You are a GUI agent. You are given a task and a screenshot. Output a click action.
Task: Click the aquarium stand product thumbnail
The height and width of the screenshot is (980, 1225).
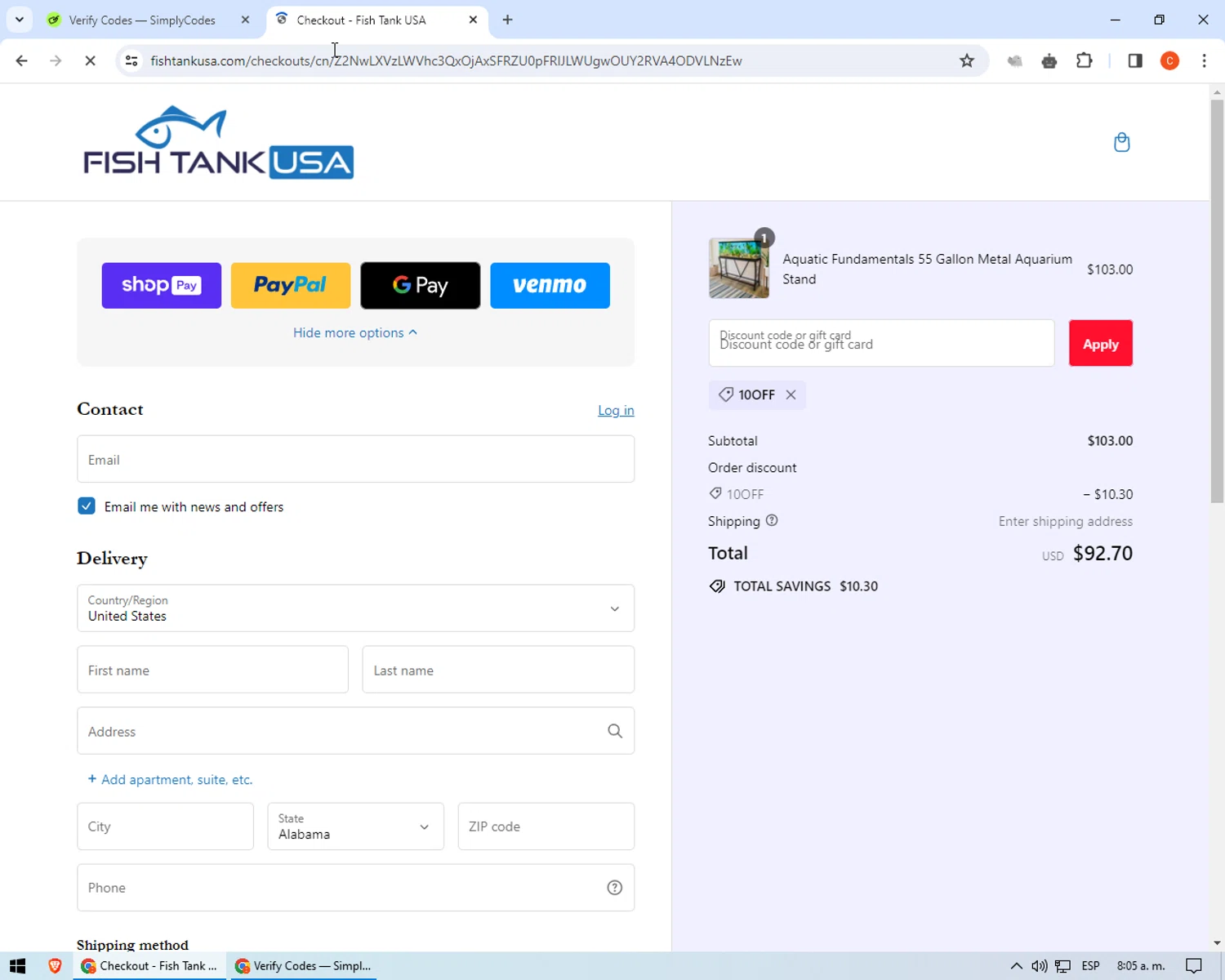[x=738, y=269]
